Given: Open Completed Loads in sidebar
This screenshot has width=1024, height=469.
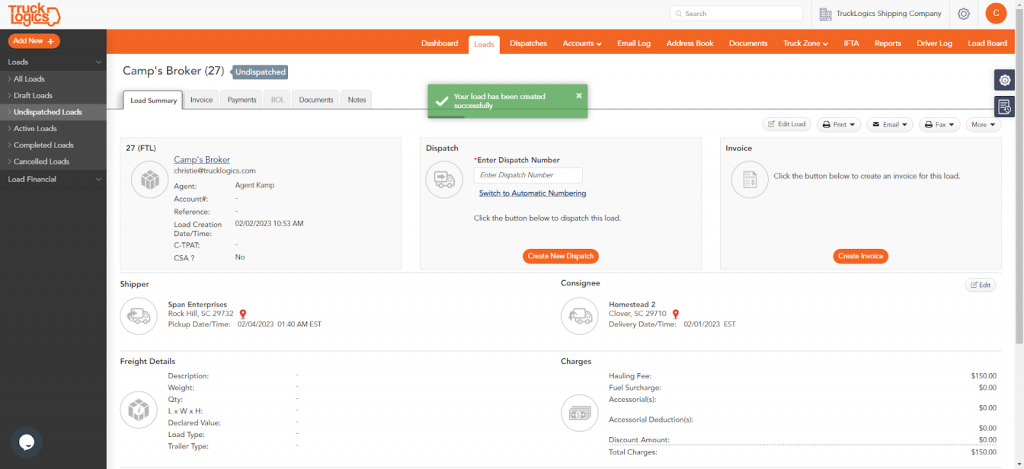Looking at the screenshot, I should (x=53, y=145).
